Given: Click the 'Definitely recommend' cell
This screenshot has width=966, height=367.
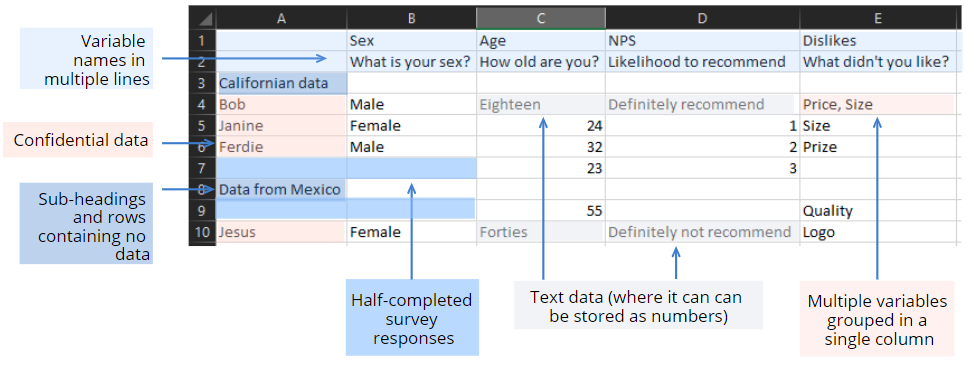Looking at the screenshot, I should (702, 105).
